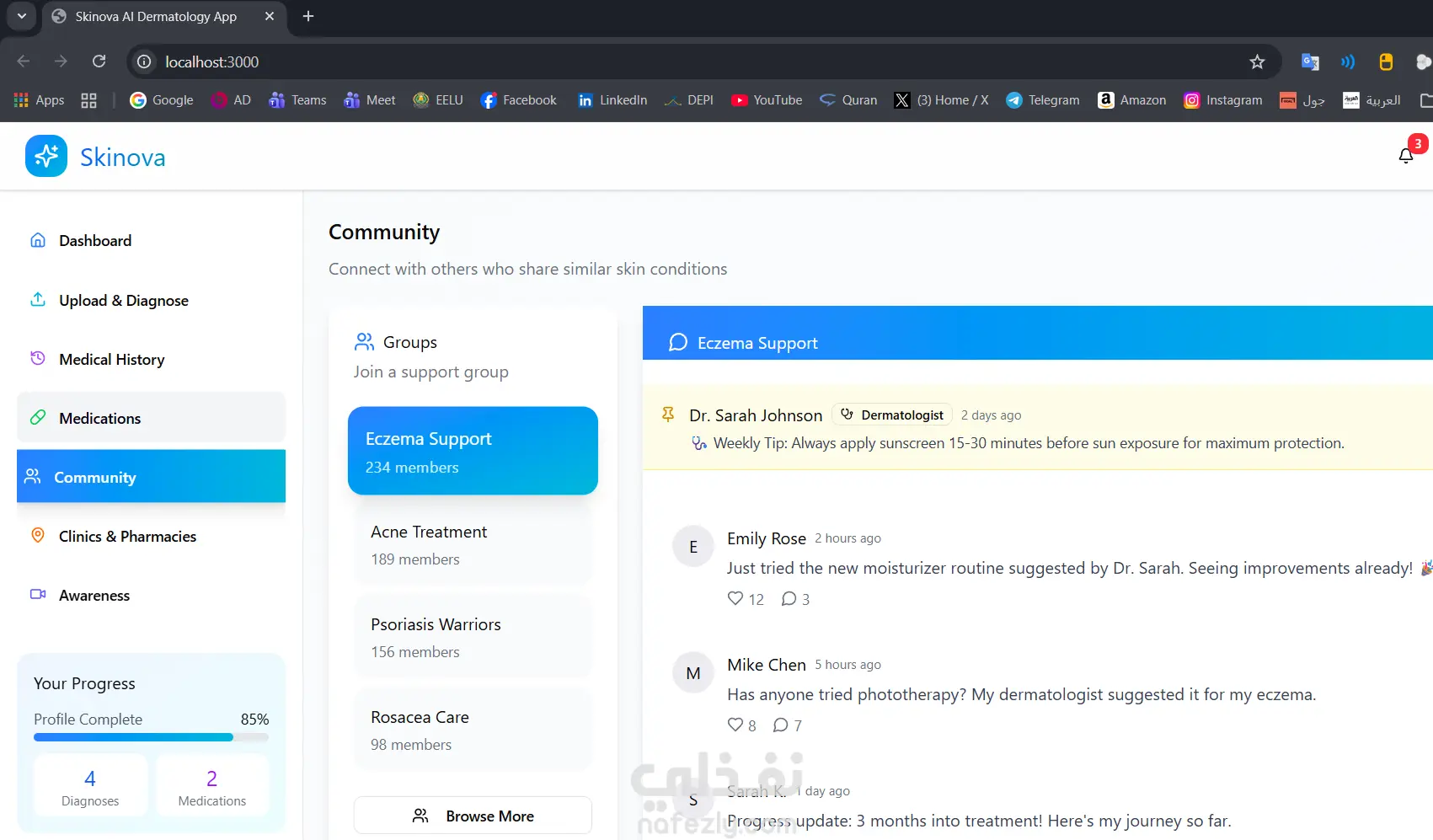Click the Medical History clock icon

coord(38,358)
